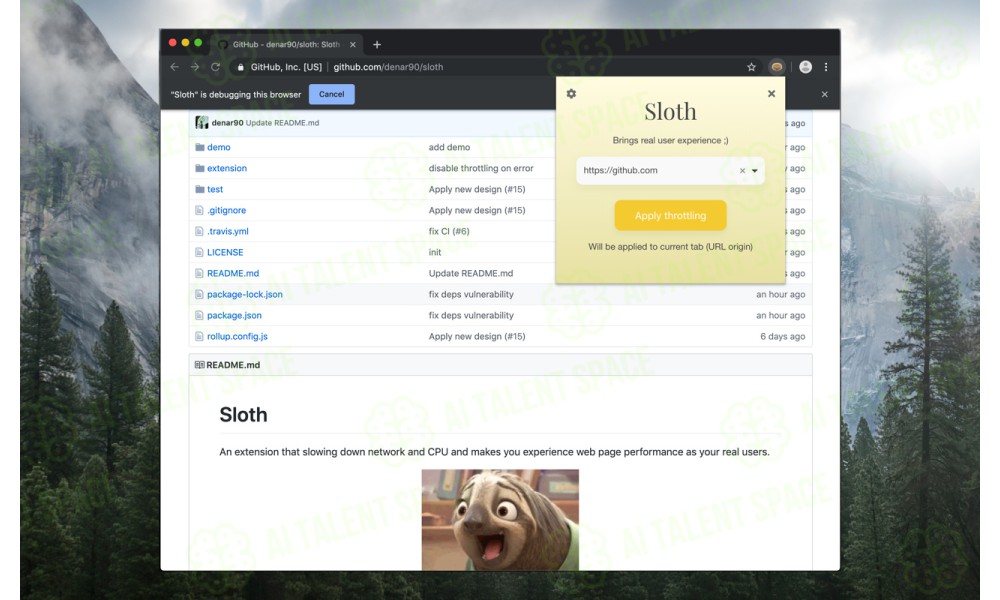Bookmark this page with the star icon
Screen dimensions: 1000x600
[x=751, y=67]
